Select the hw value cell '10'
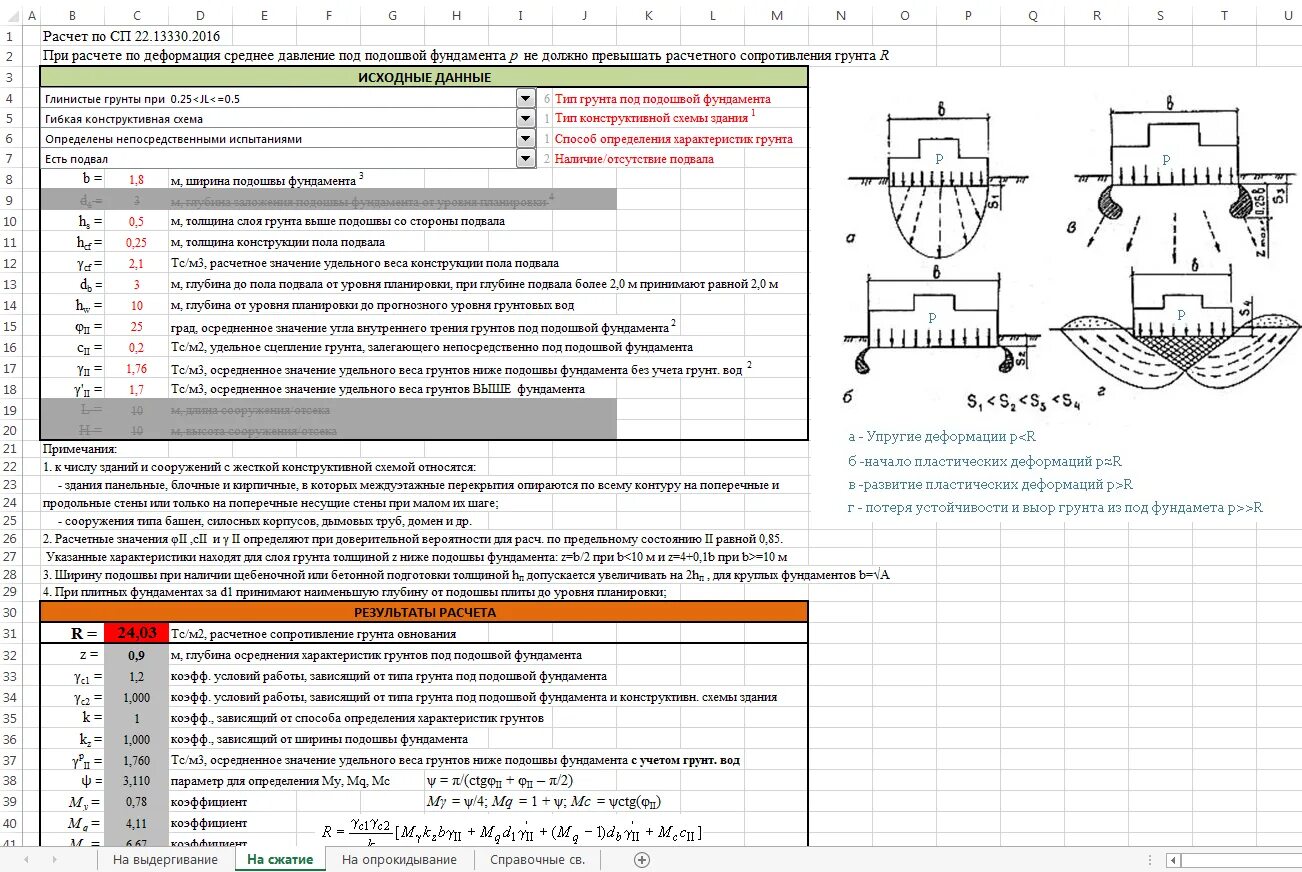 [136, 306]
